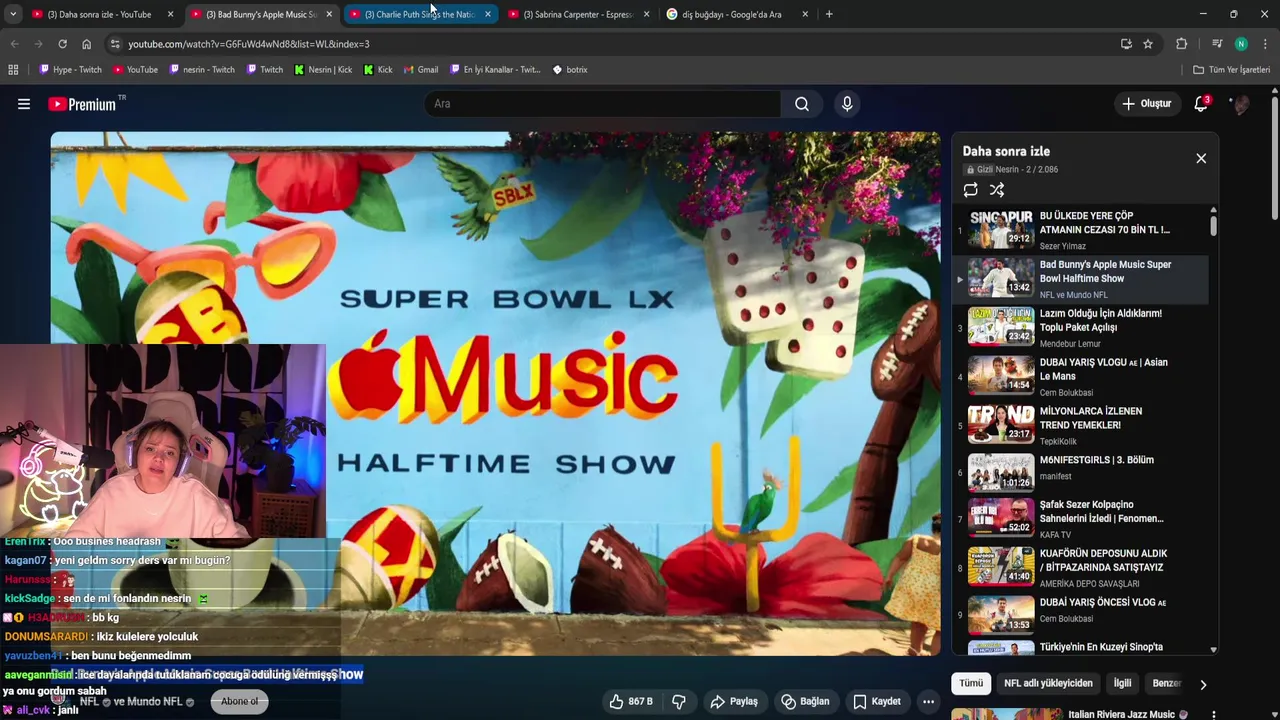Close the Sabrina Carpenter browser tab
The image size is (1280, 720).
(x=646, y=14)
